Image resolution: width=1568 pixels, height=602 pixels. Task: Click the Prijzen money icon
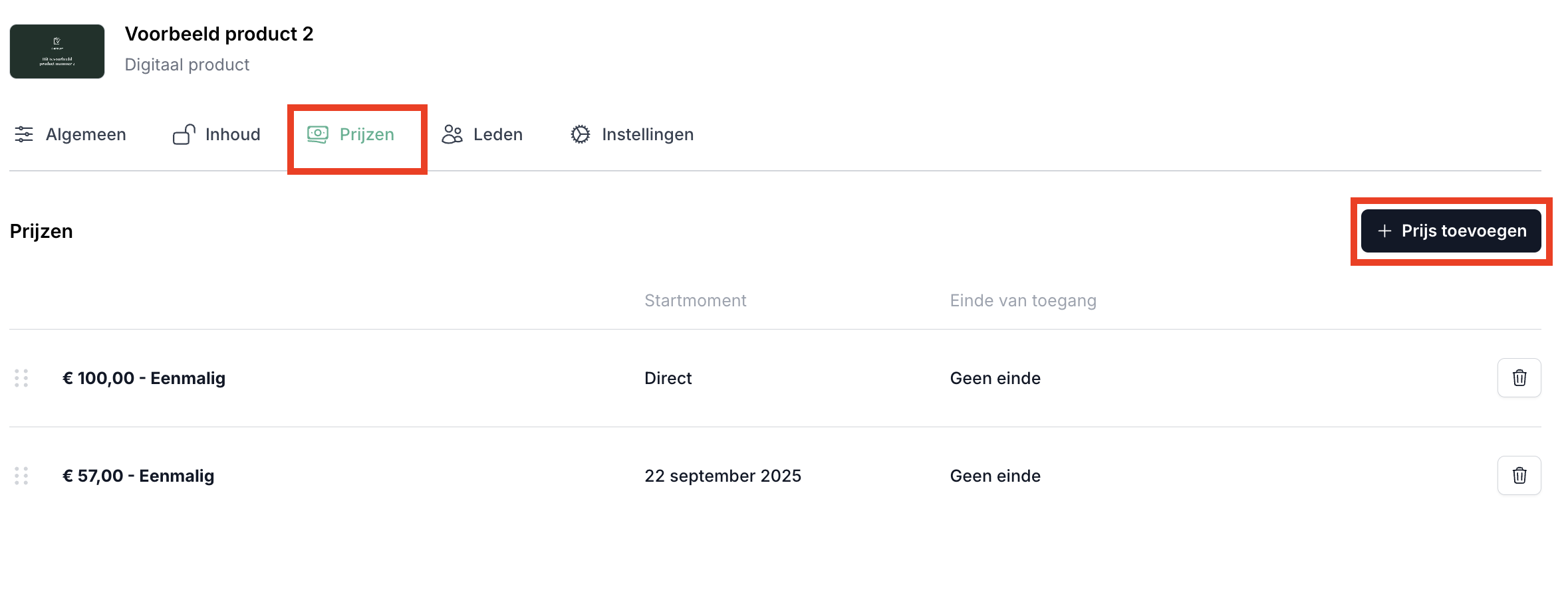[318, 134]
